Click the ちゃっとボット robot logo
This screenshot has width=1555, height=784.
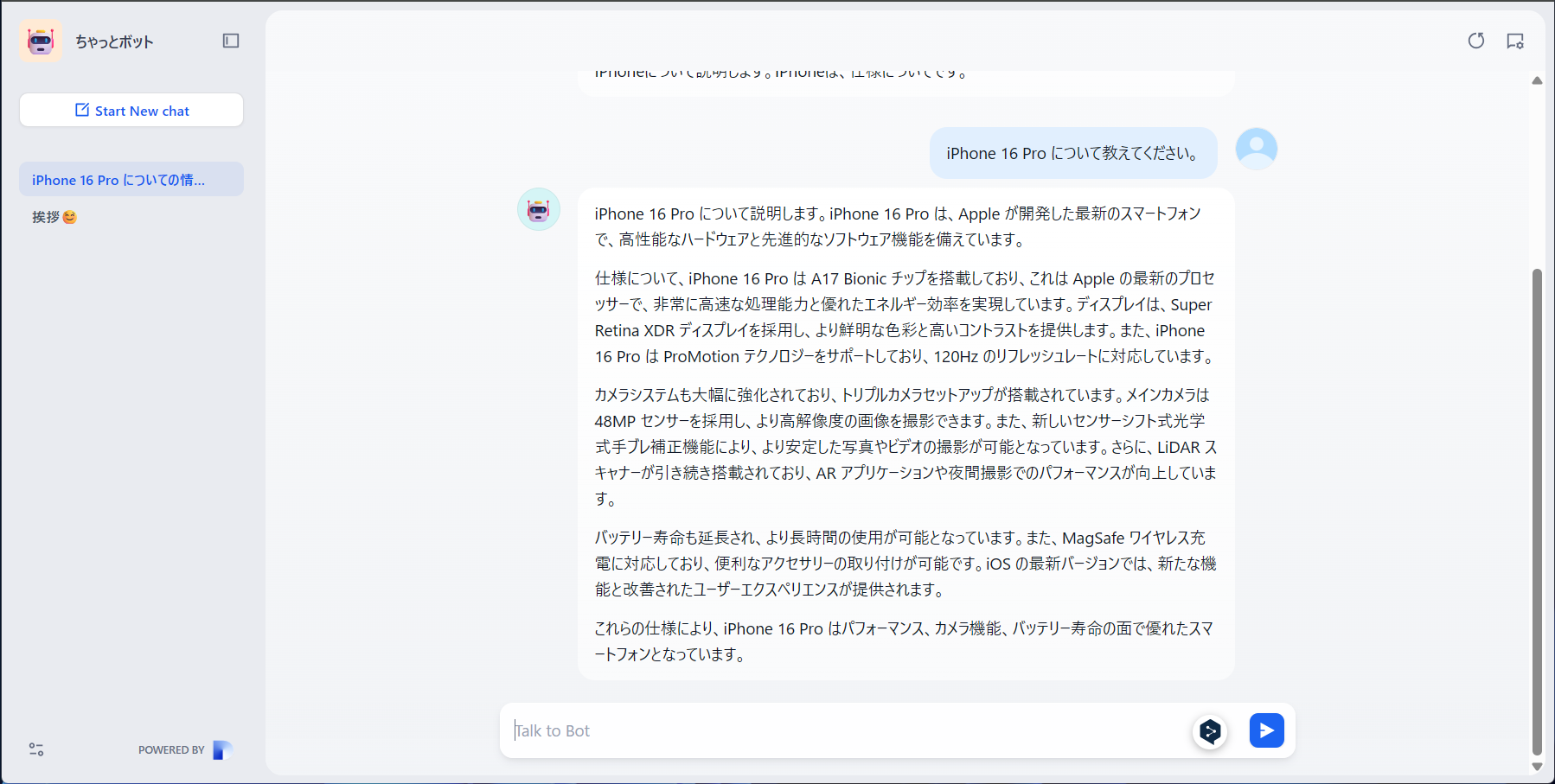point(41,41)
